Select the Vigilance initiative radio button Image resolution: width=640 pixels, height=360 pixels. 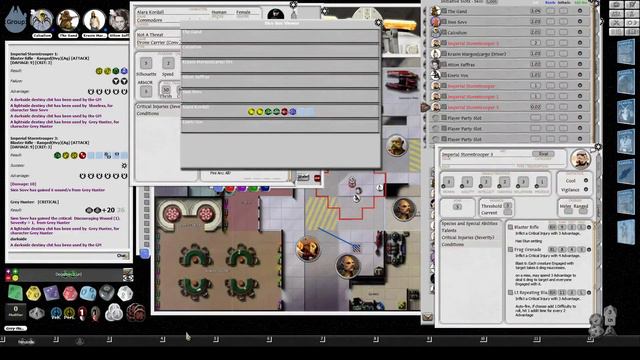tap(586, 189)
